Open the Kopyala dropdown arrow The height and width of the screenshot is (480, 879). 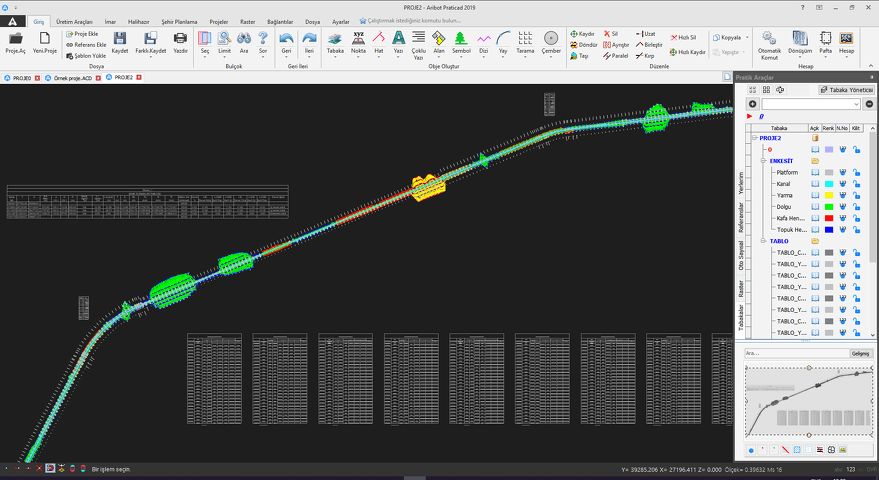coord(745,38)
